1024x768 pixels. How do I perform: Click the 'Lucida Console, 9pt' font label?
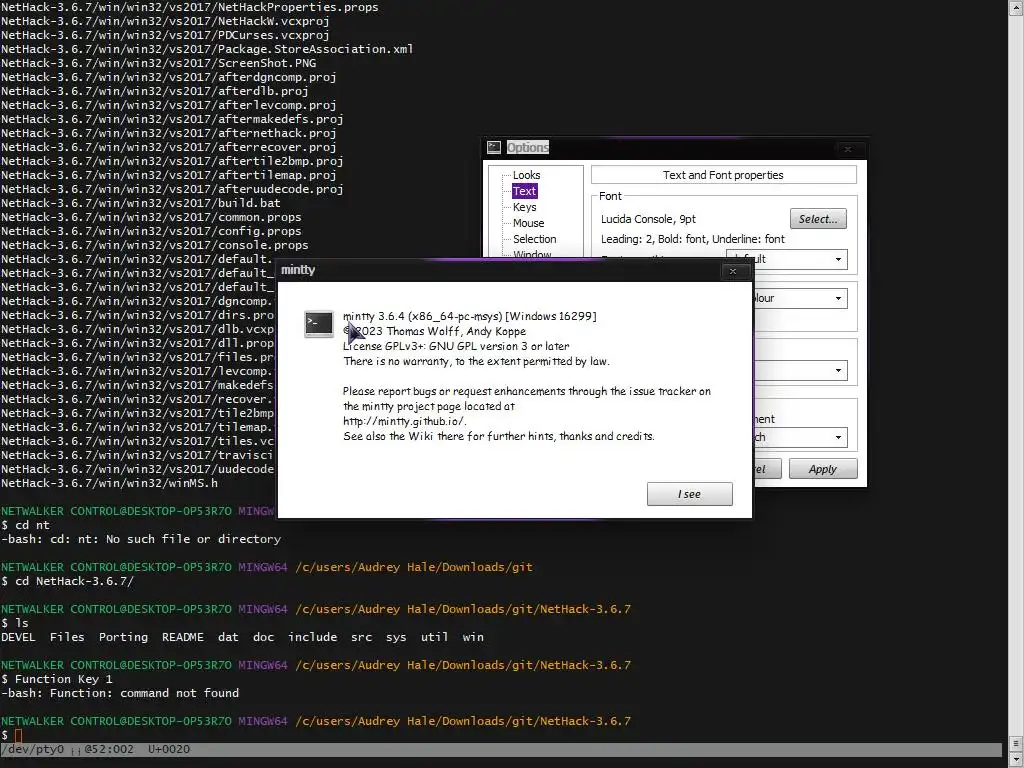tap(648, 219)
